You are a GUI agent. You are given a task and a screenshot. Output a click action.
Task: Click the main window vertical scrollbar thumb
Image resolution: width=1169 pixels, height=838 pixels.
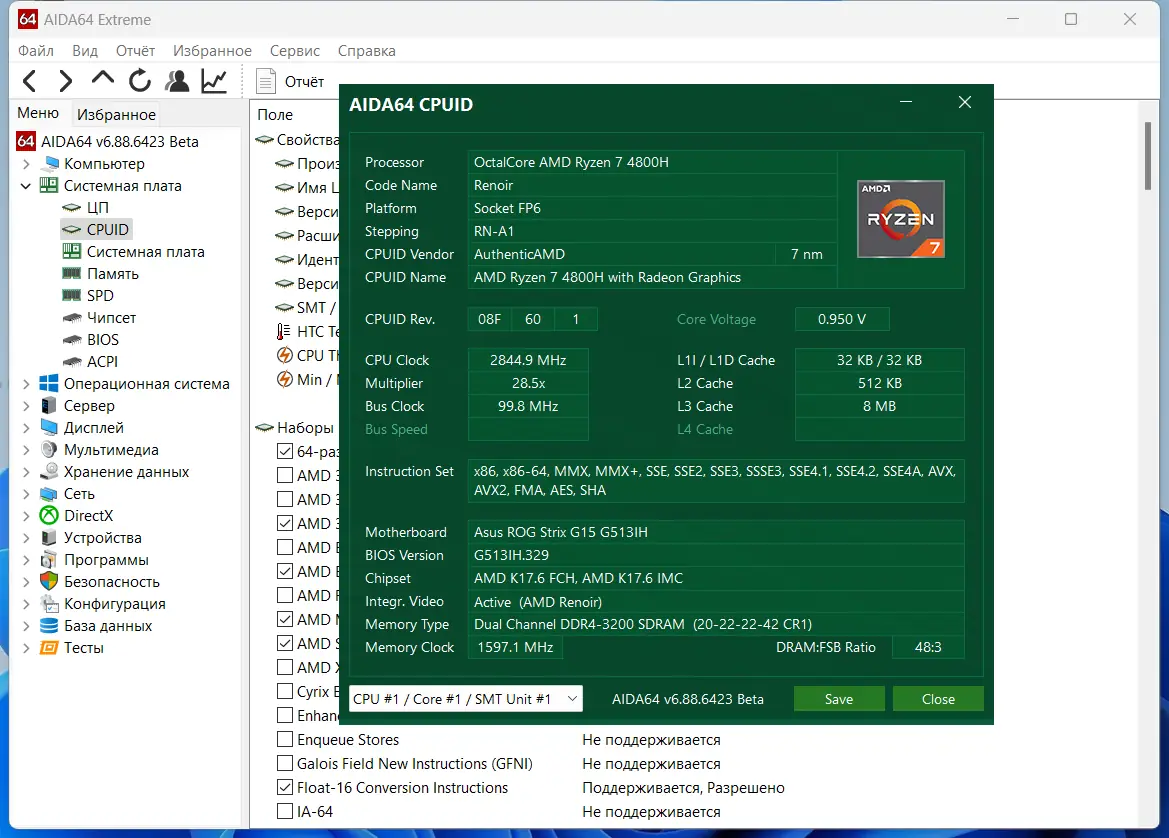1148,157
